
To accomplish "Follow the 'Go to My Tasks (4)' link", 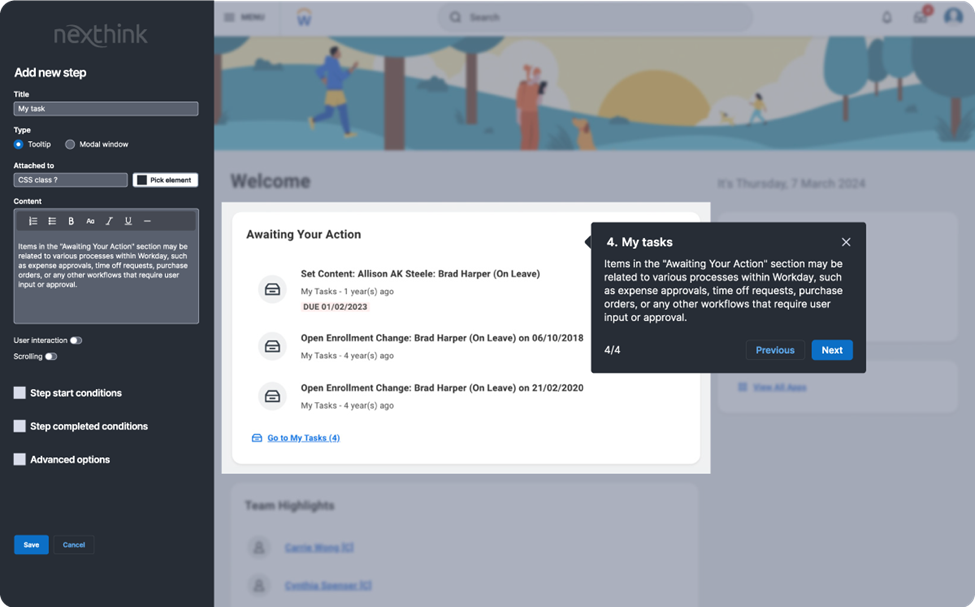I will (x=303, y=438).
